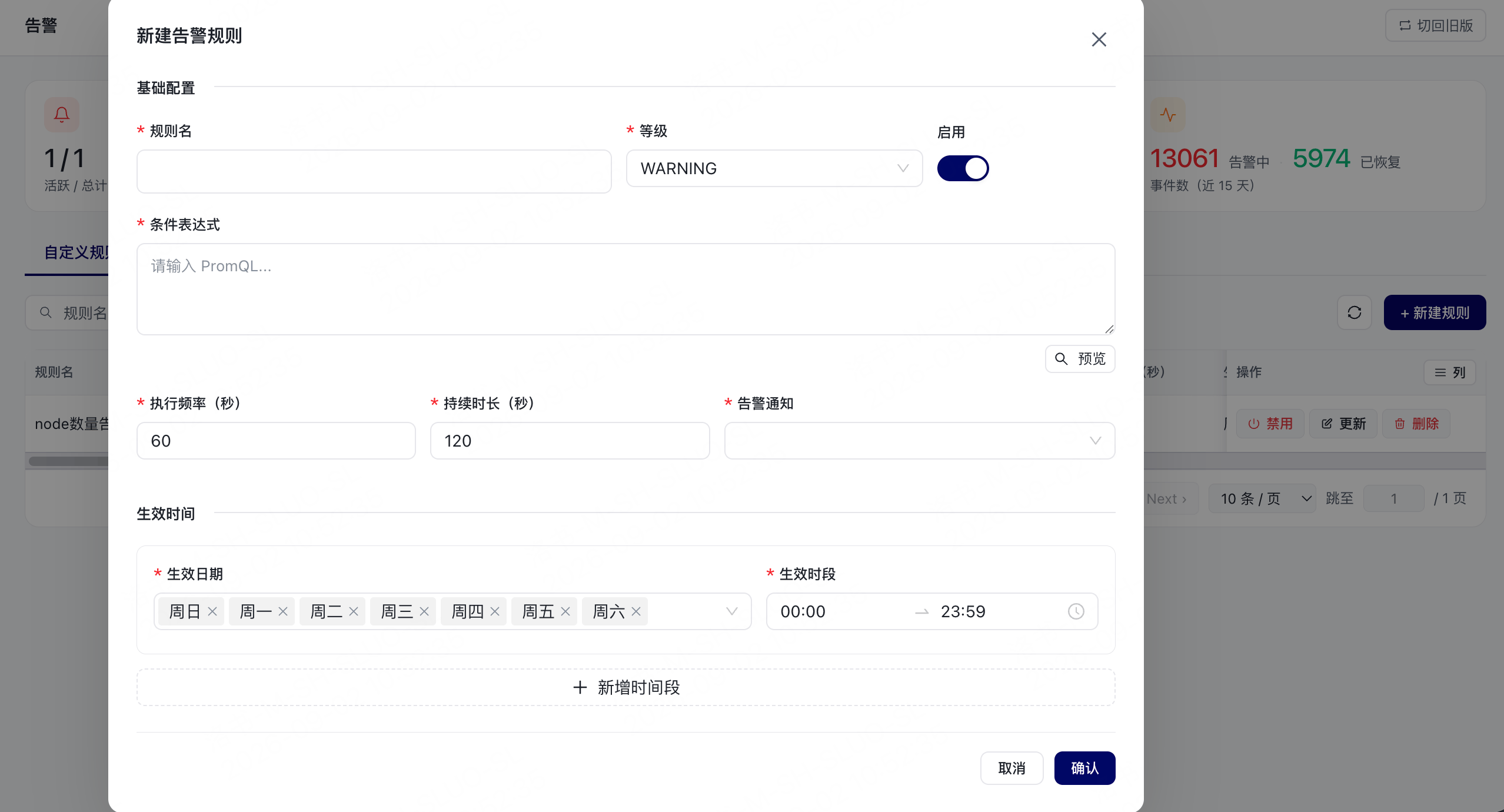This screenshot has height=812, width=1504.
Task: Close the 新建告警规则 dialog
Action: pos(1099,39)
